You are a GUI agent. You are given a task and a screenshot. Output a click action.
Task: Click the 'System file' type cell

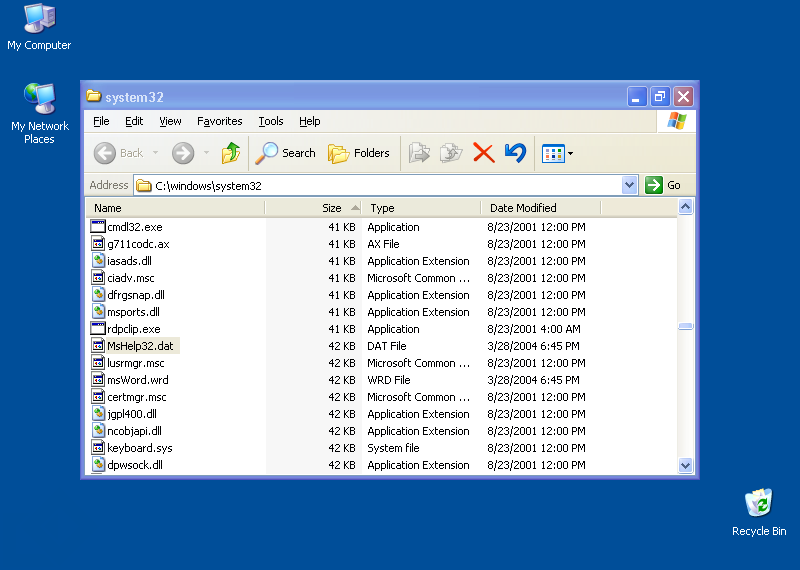click(393, 448)
